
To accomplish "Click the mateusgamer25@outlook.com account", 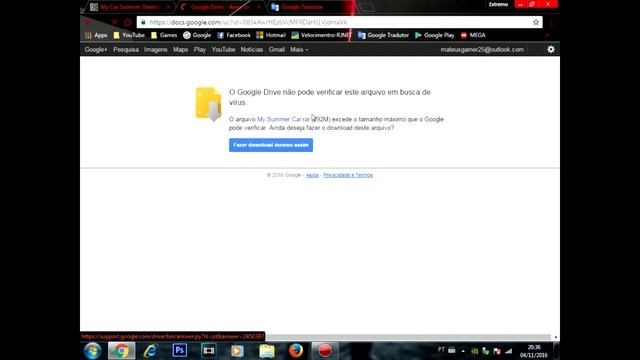I will point(482,49).
